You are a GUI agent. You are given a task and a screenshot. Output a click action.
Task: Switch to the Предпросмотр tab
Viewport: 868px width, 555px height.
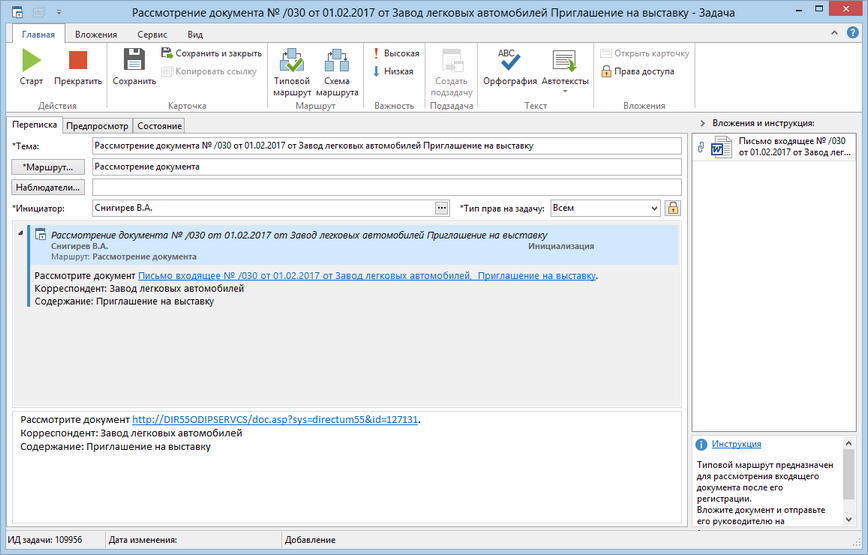click(96, 126)
